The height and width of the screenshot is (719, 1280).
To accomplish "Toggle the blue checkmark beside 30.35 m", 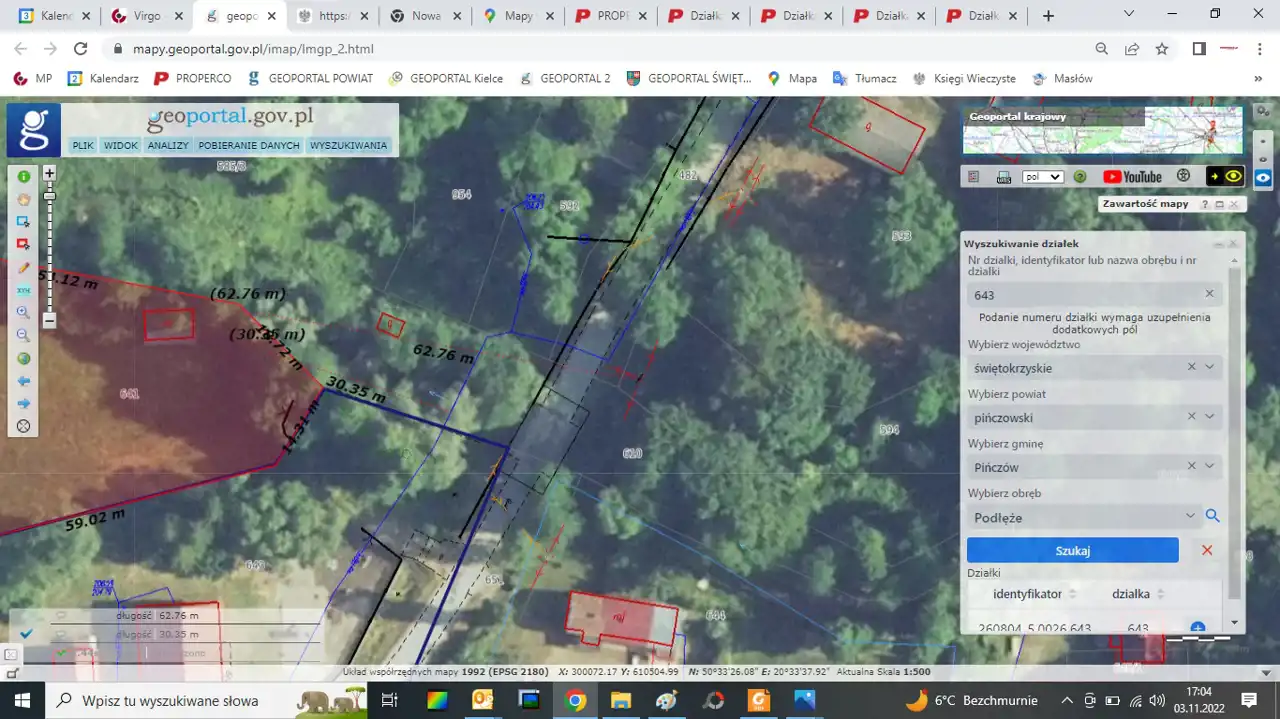I will [x=27, y=634].
